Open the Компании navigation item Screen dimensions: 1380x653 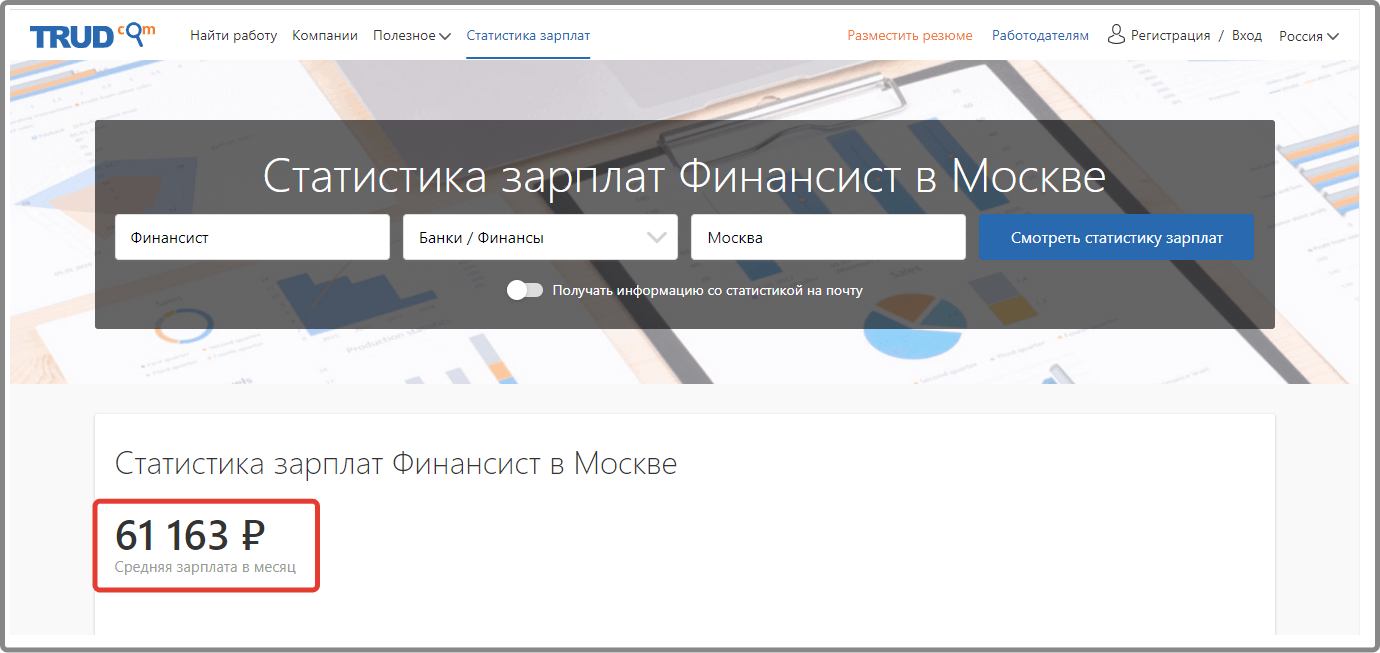coord(325,35)
